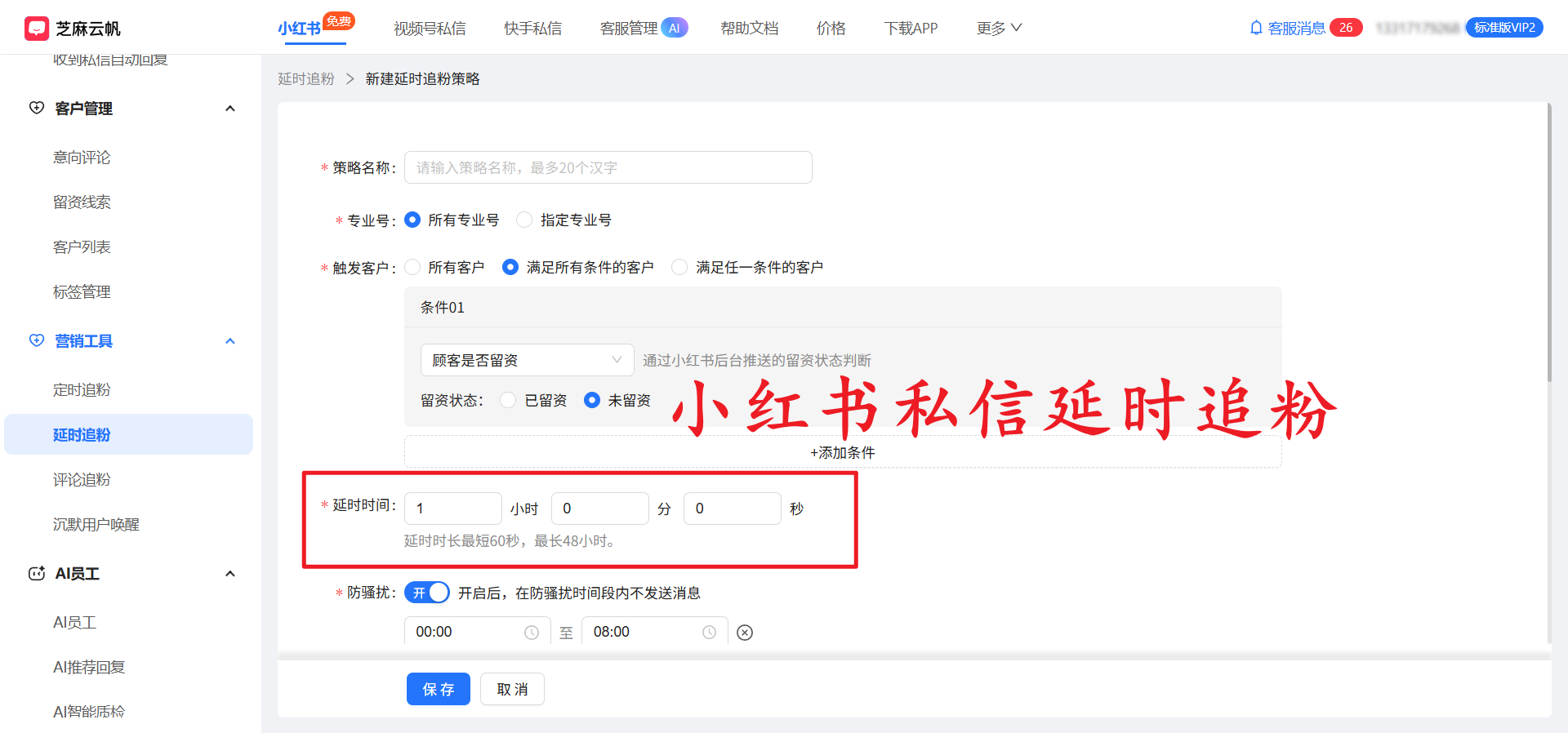This screenshot has height=733, width=1568.
Task: Click the 取消 button
Action: [x=512, y=689]
